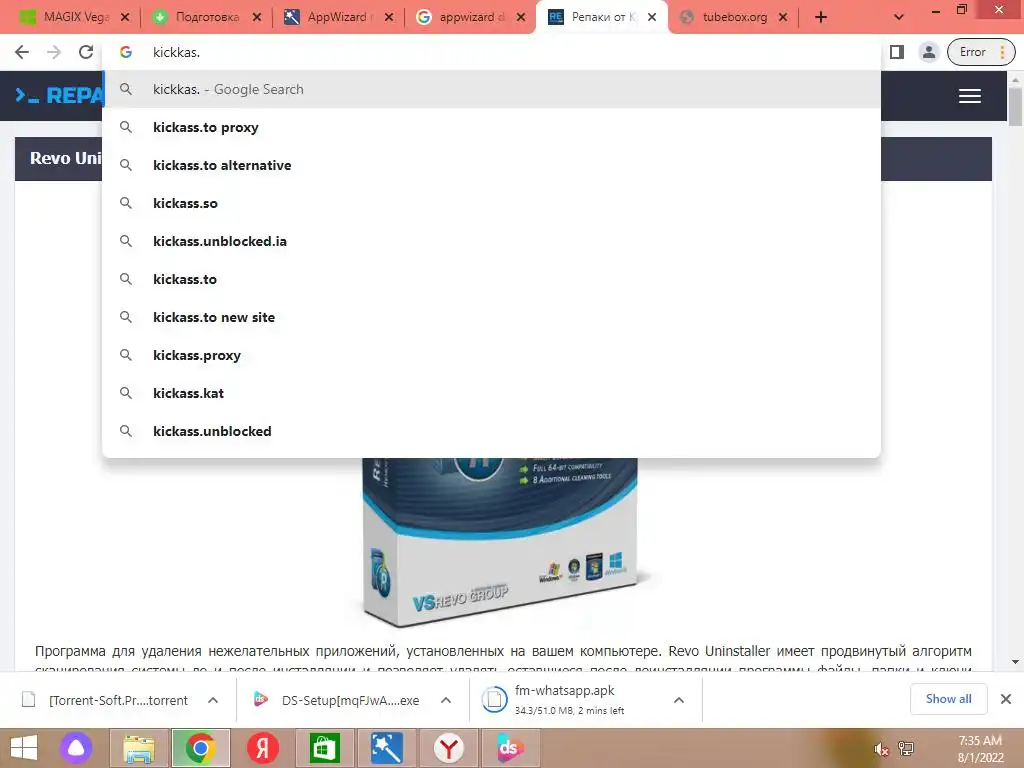Click the page scrollbar thumb

coord(1015,106)
